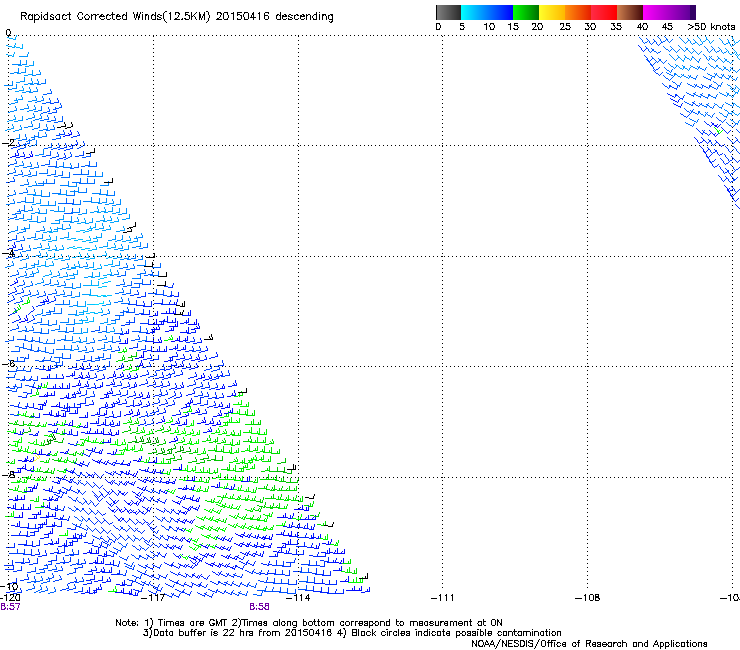Select the magenta 40–45 knot legend segment
Viewport: 740px width, 650px height.
point(656,12)
